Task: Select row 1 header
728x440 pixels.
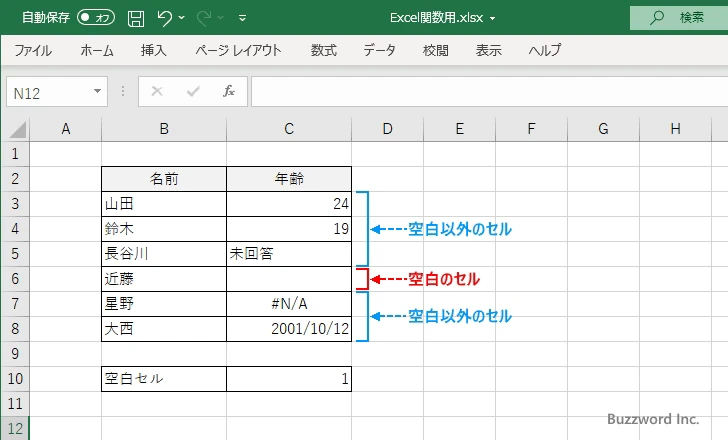Action: [x=15, y=154]
